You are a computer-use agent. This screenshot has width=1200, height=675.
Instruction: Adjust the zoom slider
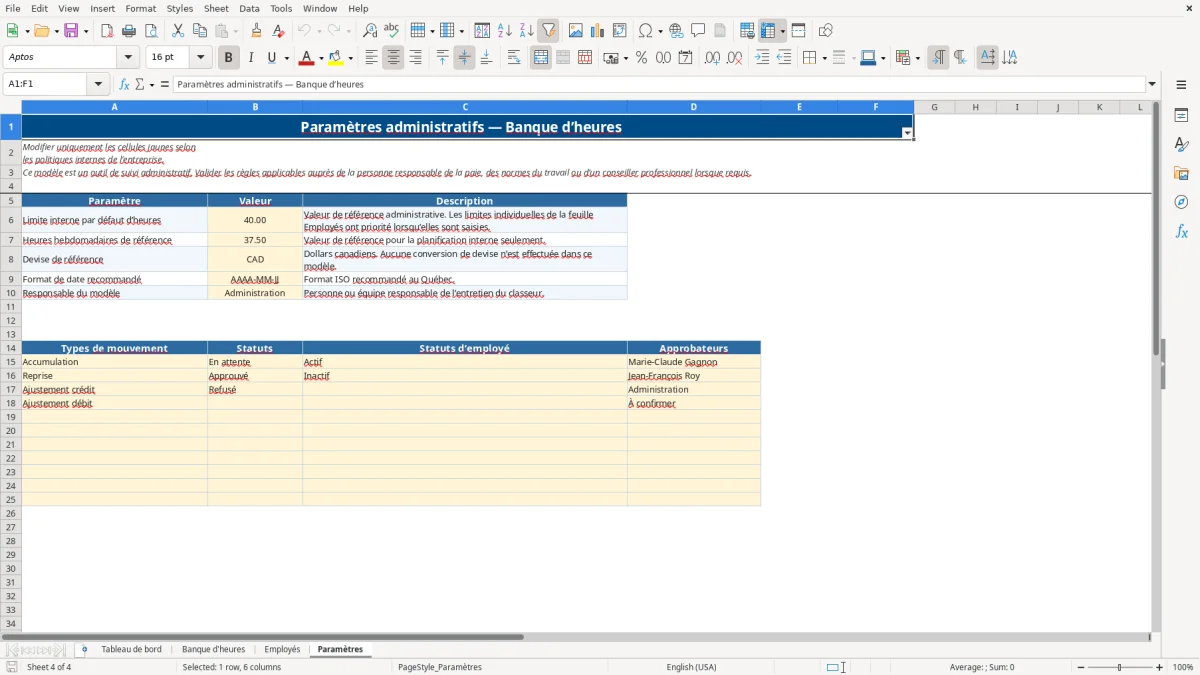[1120, 667]
